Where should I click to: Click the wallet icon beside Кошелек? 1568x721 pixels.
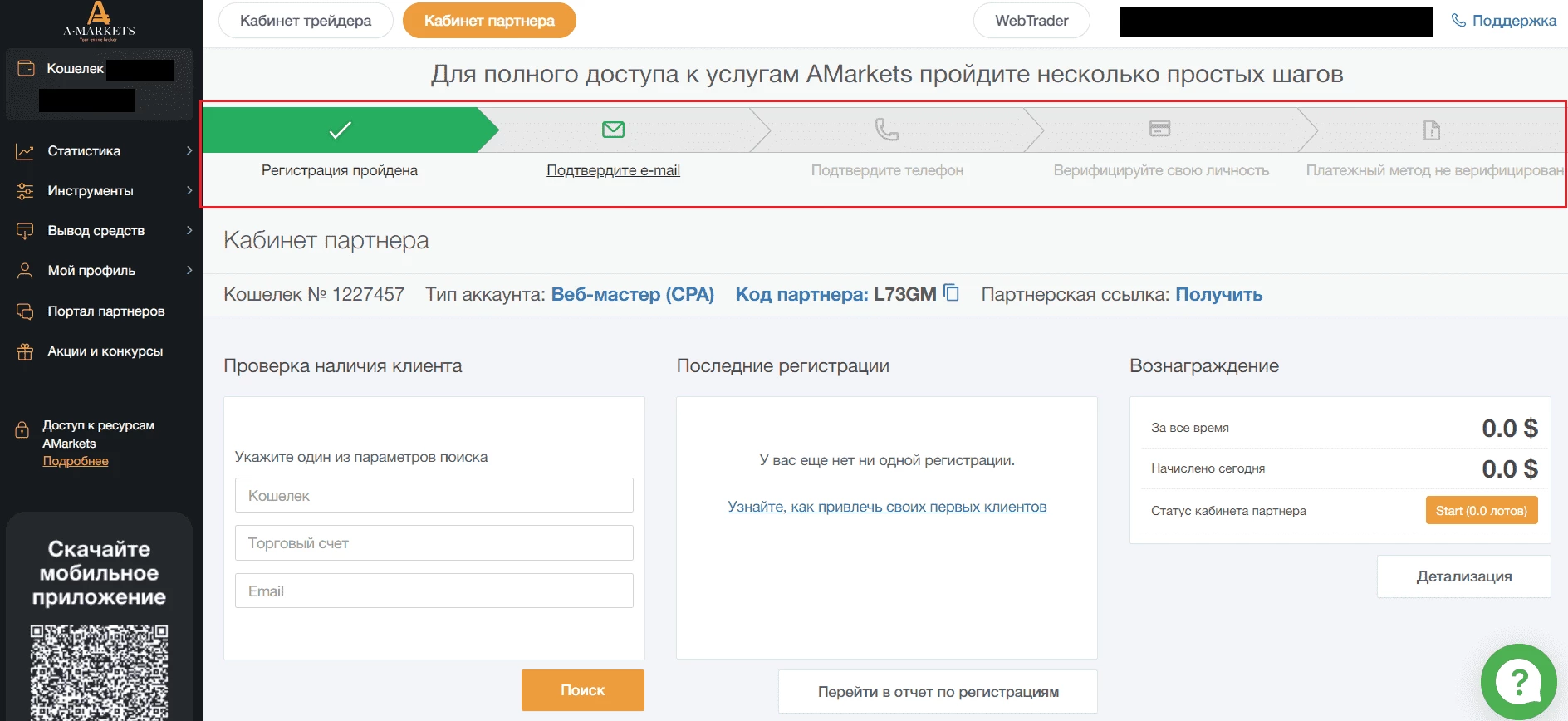pyautogui.click(x=27, y=69)
